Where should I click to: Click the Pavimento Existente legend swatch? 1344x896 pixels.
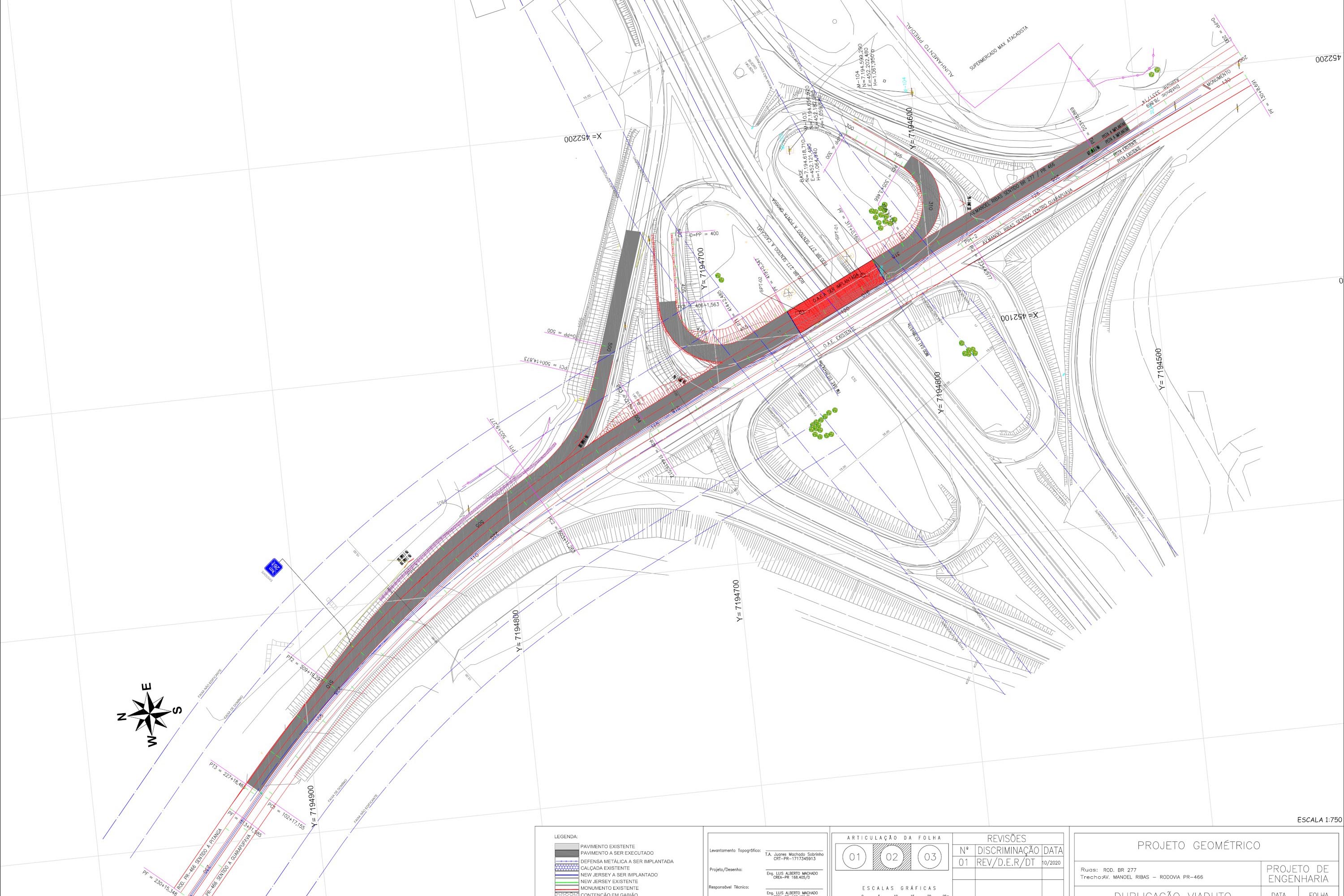point(567,846)
